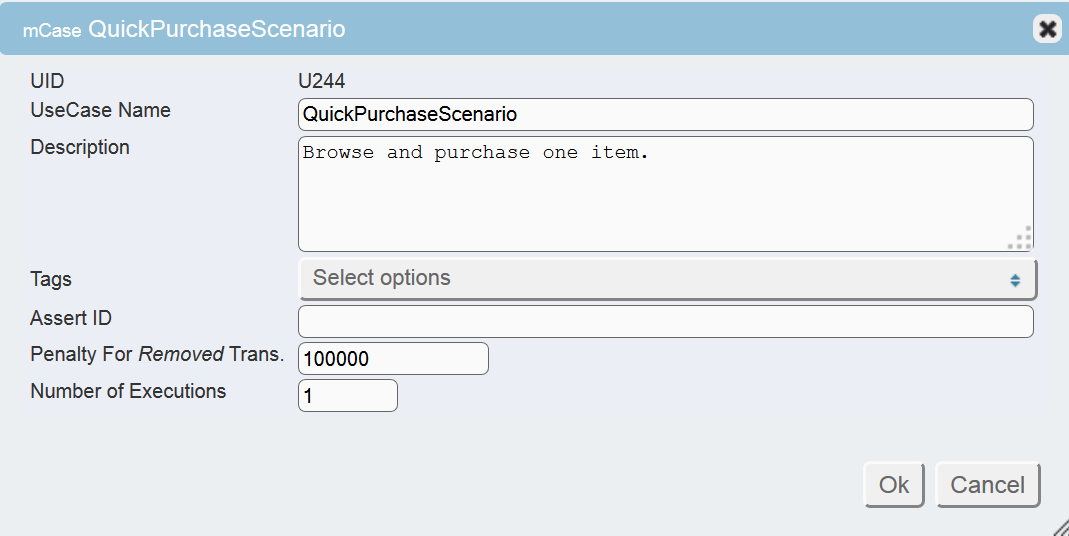Click the mCase QuickPurchaseScenario title bar

pos(500,29)
